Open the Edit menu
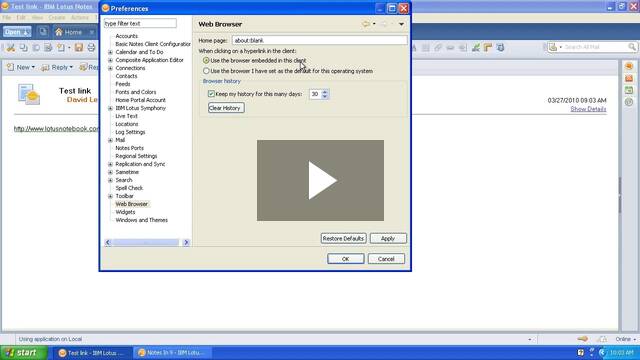The image size is (640, 360). tap(21, 18)
